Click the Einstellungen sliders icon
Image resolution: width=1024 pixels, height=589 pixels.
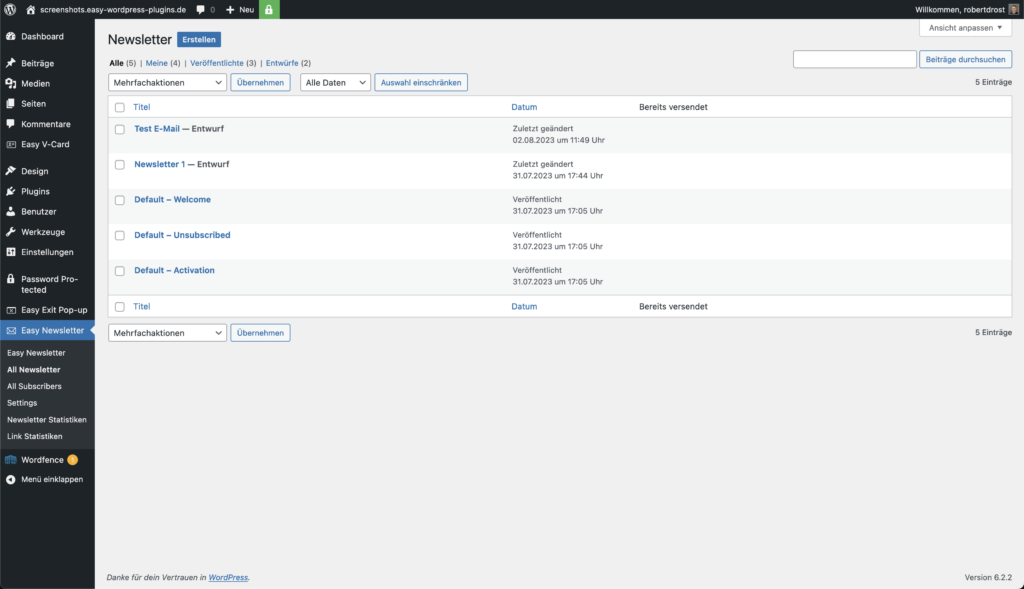tap(10, 252)
